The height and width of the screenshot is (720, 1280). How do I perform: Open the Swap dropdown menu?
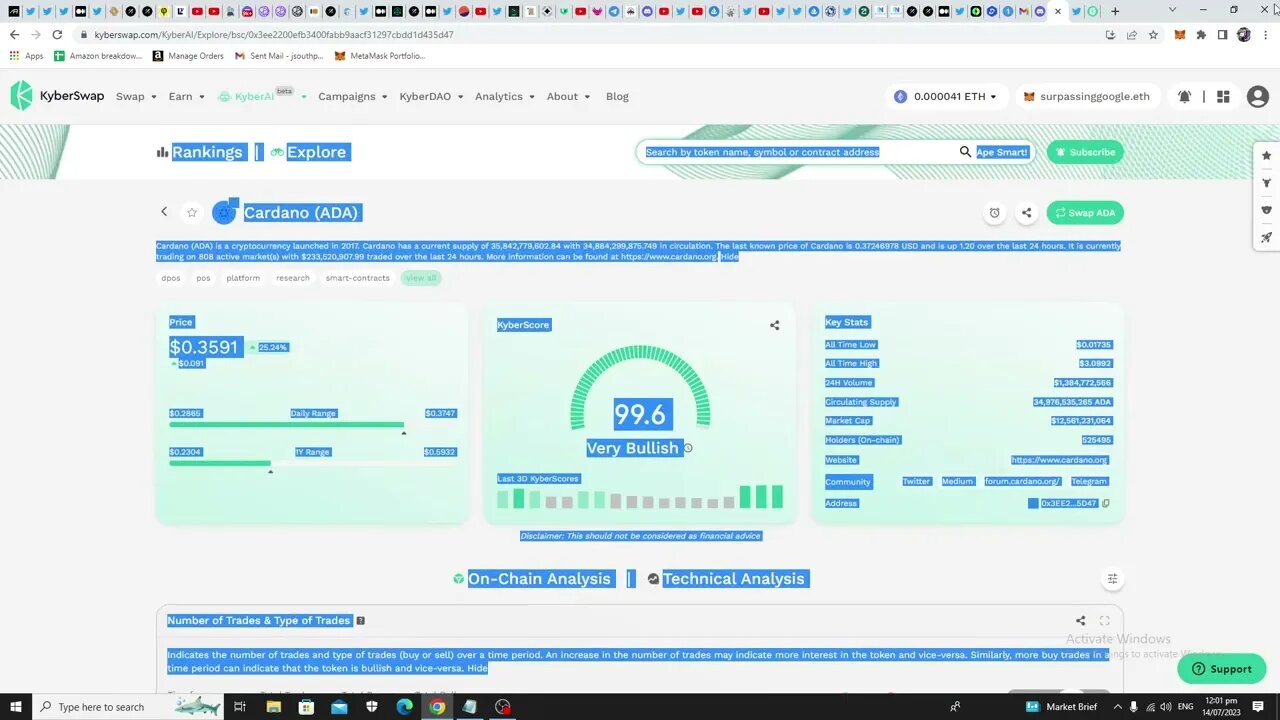pos(136,96)
